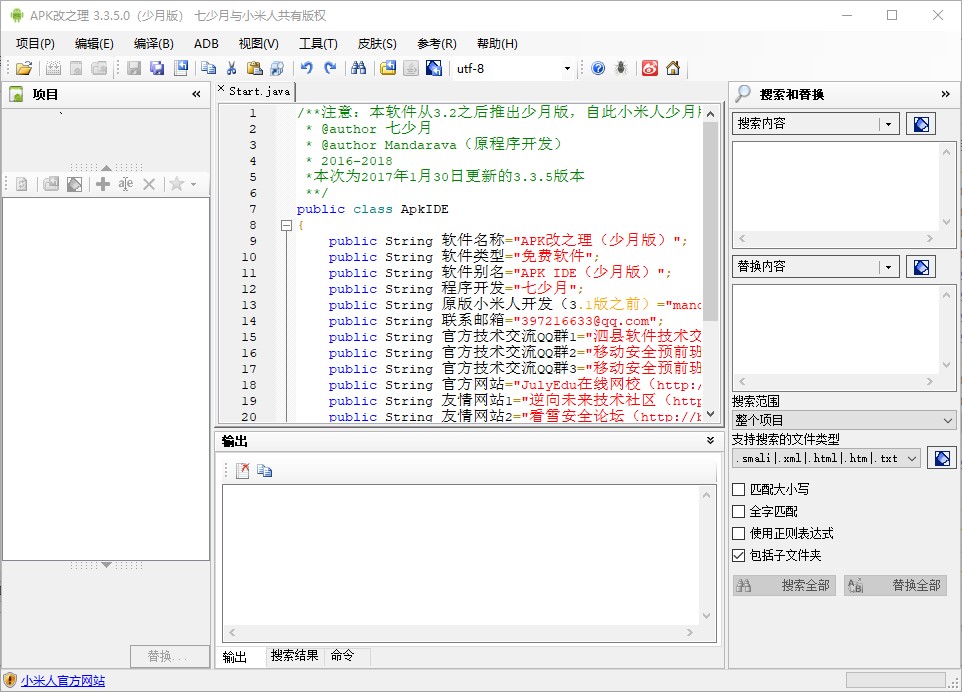Click the blue icon beside search content box
The image size is (962, 692).
[x=921, y=124]
